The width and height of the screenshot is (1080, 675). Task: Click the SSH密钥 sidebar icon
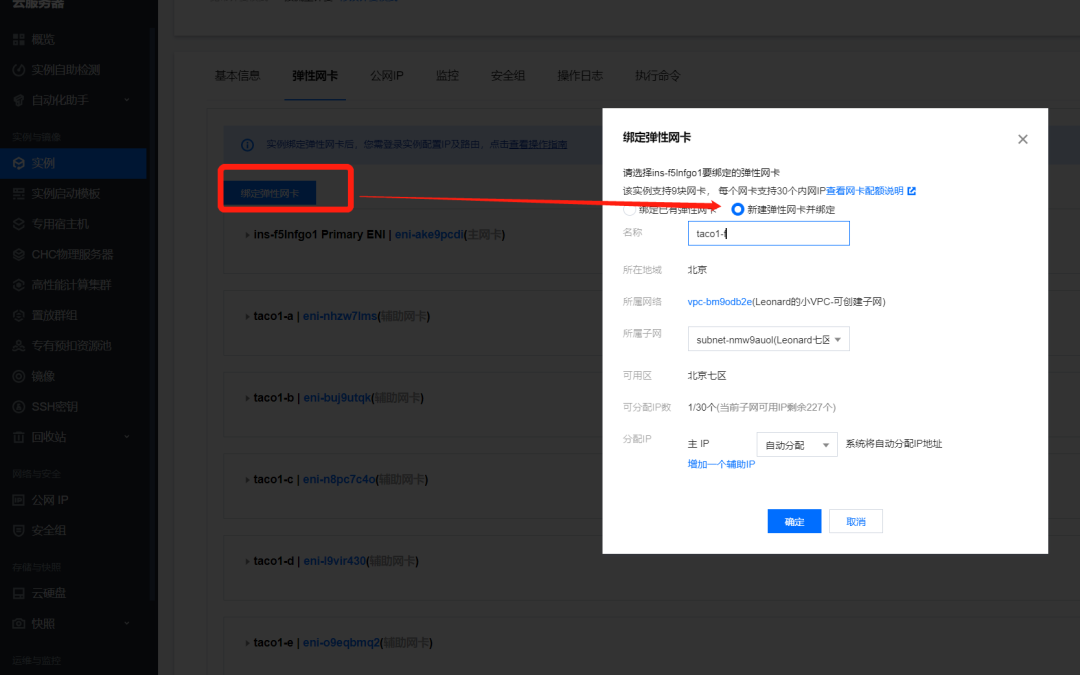(19, 406)
